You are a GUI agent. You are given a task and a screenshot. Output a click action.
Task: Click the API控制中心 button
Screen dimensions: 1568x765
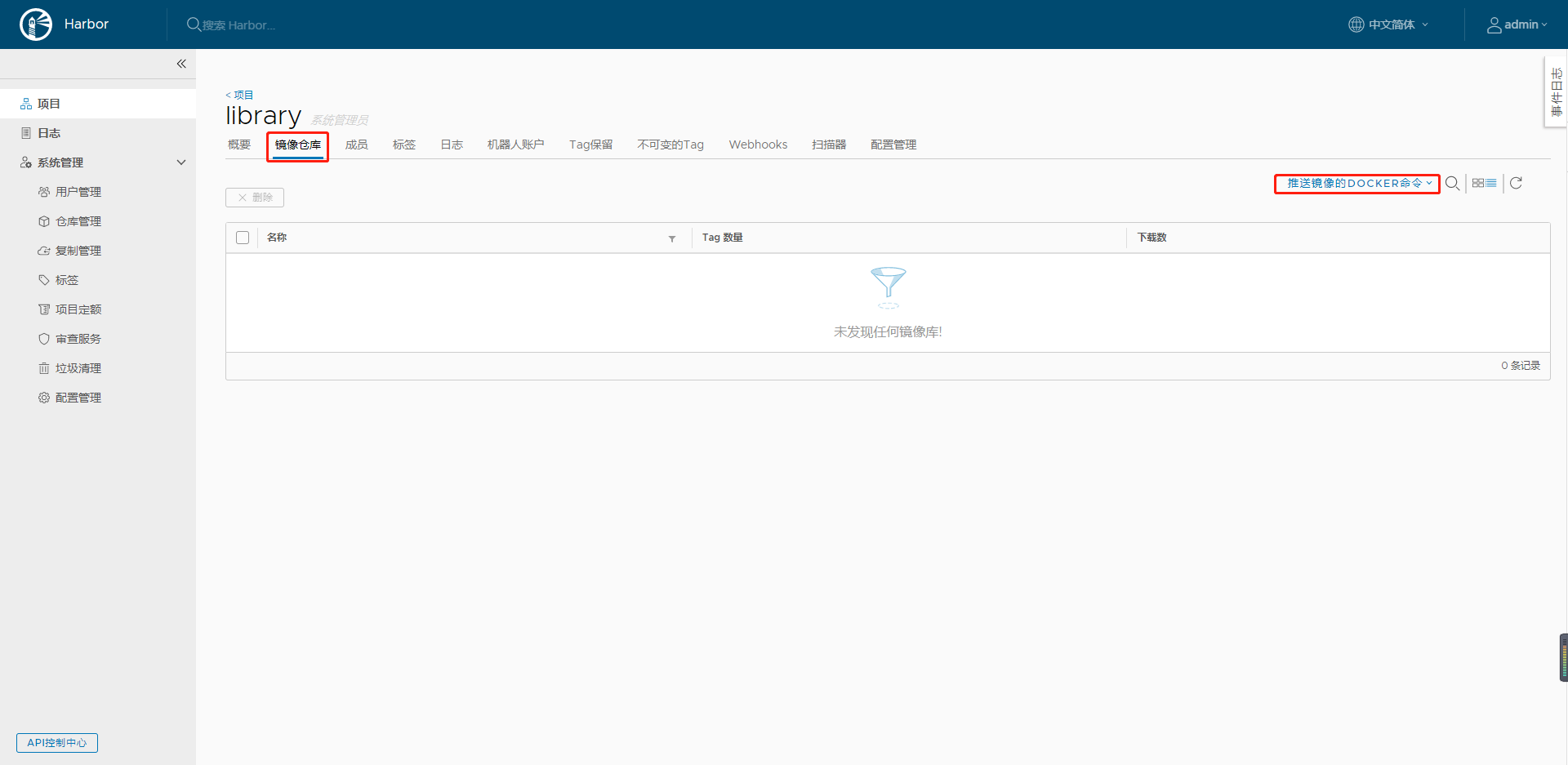click(x=57, y=743)
